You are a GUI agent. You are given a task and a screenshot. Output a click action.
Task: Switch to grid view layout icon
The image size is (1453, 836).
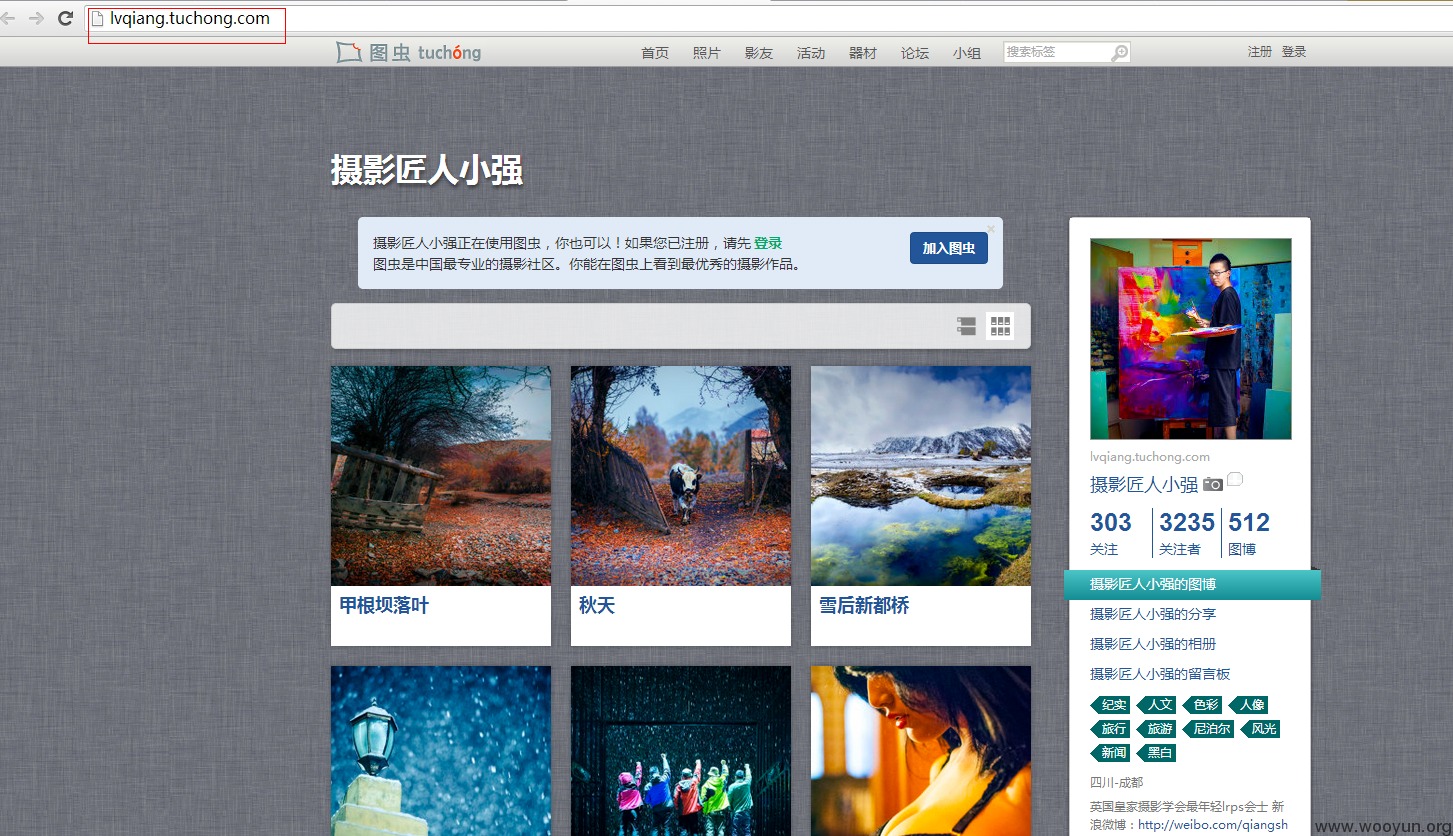click(1000, 326)
